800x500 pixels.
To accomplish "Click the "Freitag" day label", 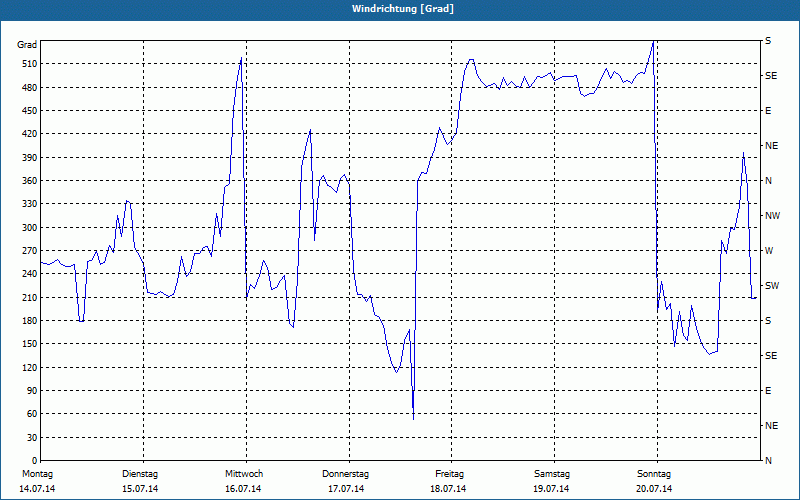I will pyautogui.click(x=449, y=474).
